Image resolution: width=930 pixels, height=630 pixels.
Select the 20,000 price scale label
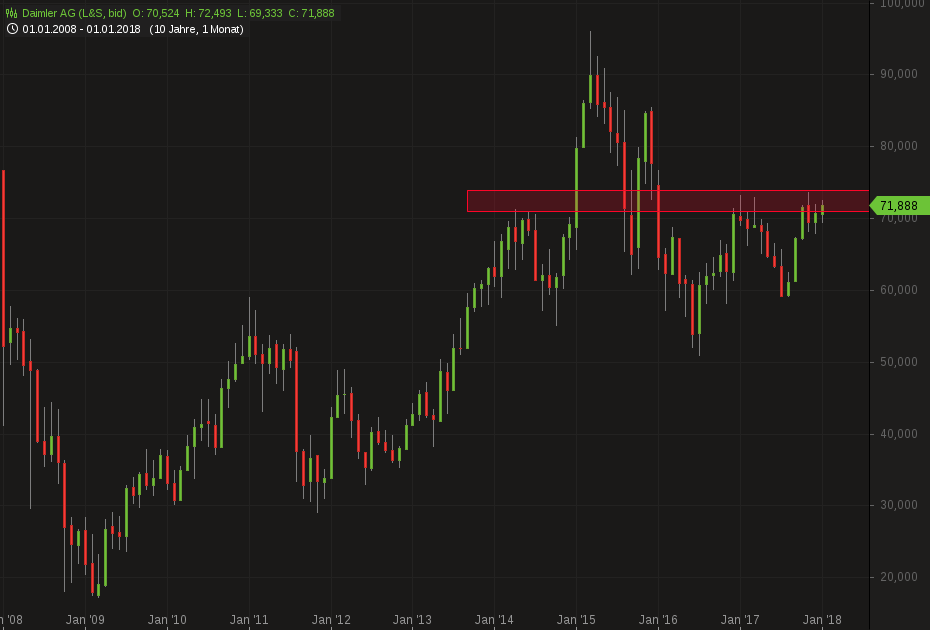898,578
